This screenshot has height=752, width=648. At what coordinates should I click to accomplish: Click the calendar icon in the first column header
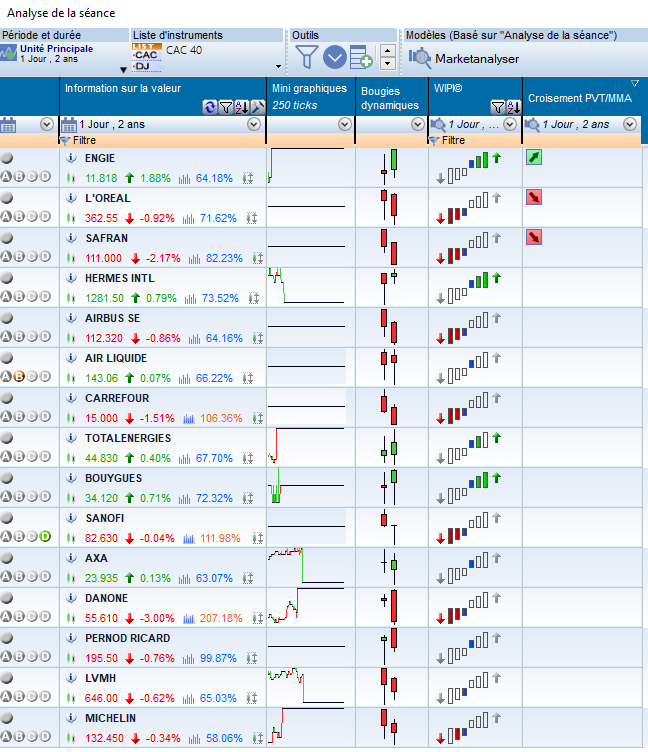click(x=7, y=125)
